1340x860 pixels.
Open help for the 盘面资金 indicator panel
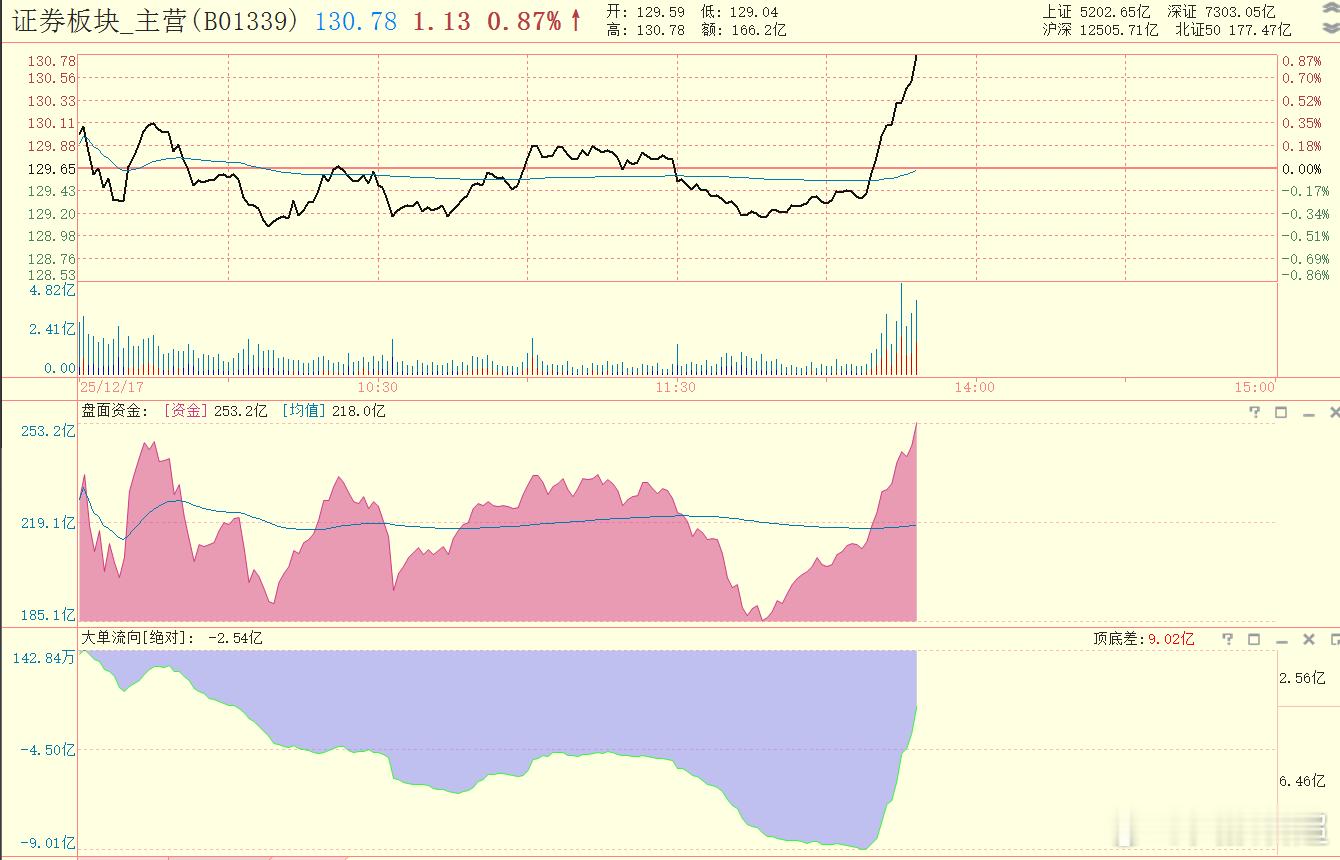[1255, 412]
